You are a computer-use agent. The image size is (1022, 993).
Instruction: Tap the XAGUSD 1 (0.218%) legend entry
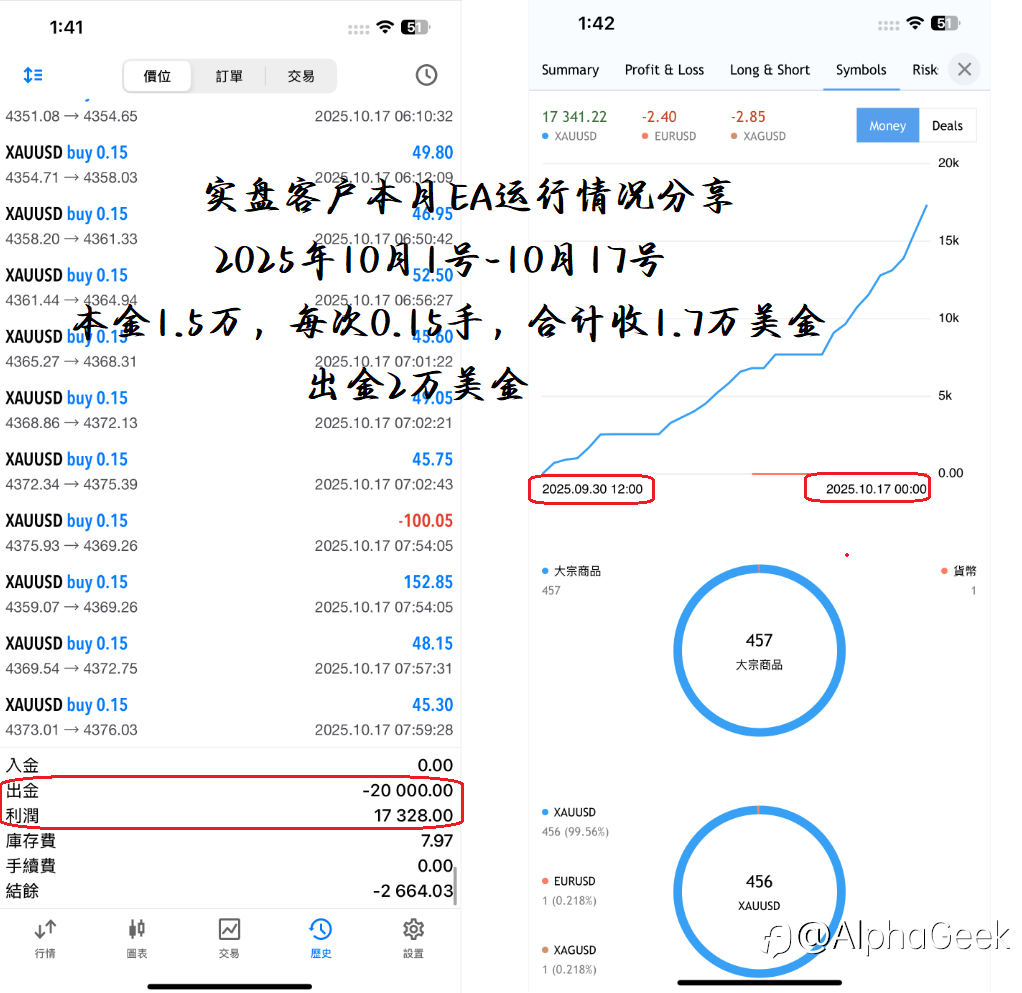pyautogui.click(x=569, y=959)
